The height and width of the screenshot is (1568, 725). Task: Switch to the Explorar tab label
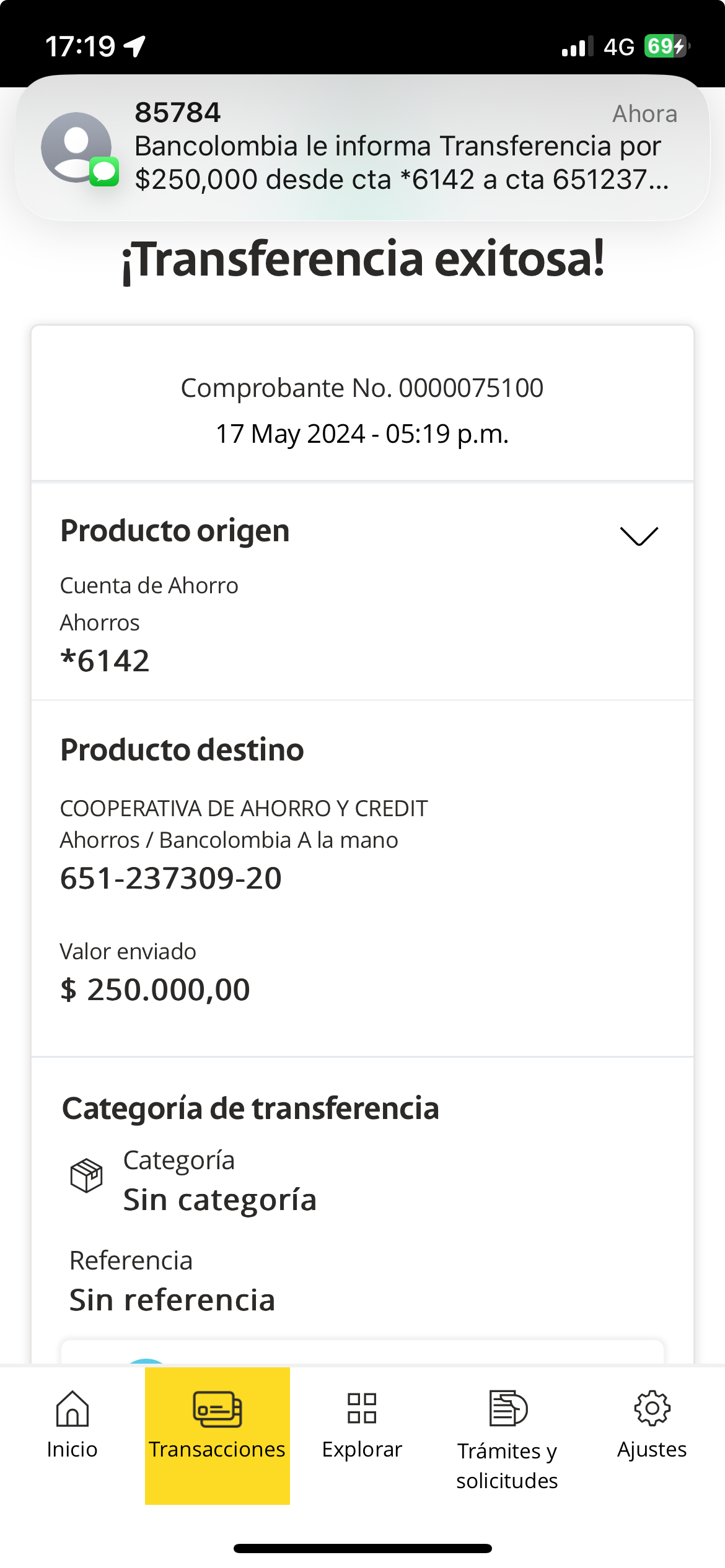point(362,1450)
